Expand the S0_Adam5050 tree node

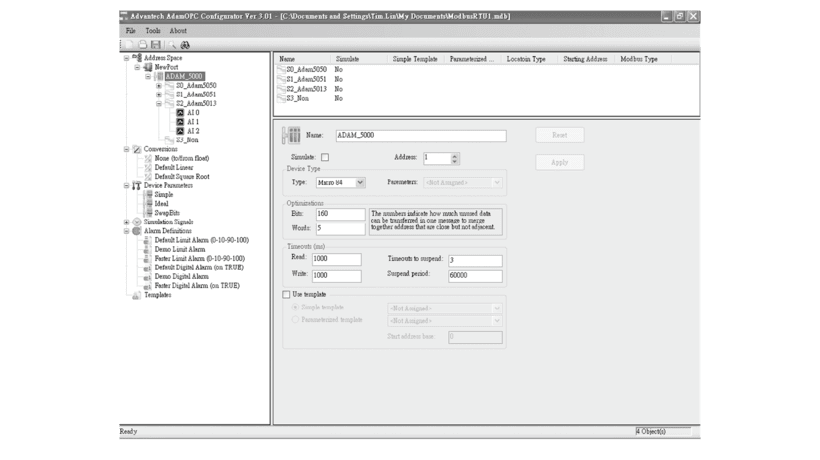[159, 86]
